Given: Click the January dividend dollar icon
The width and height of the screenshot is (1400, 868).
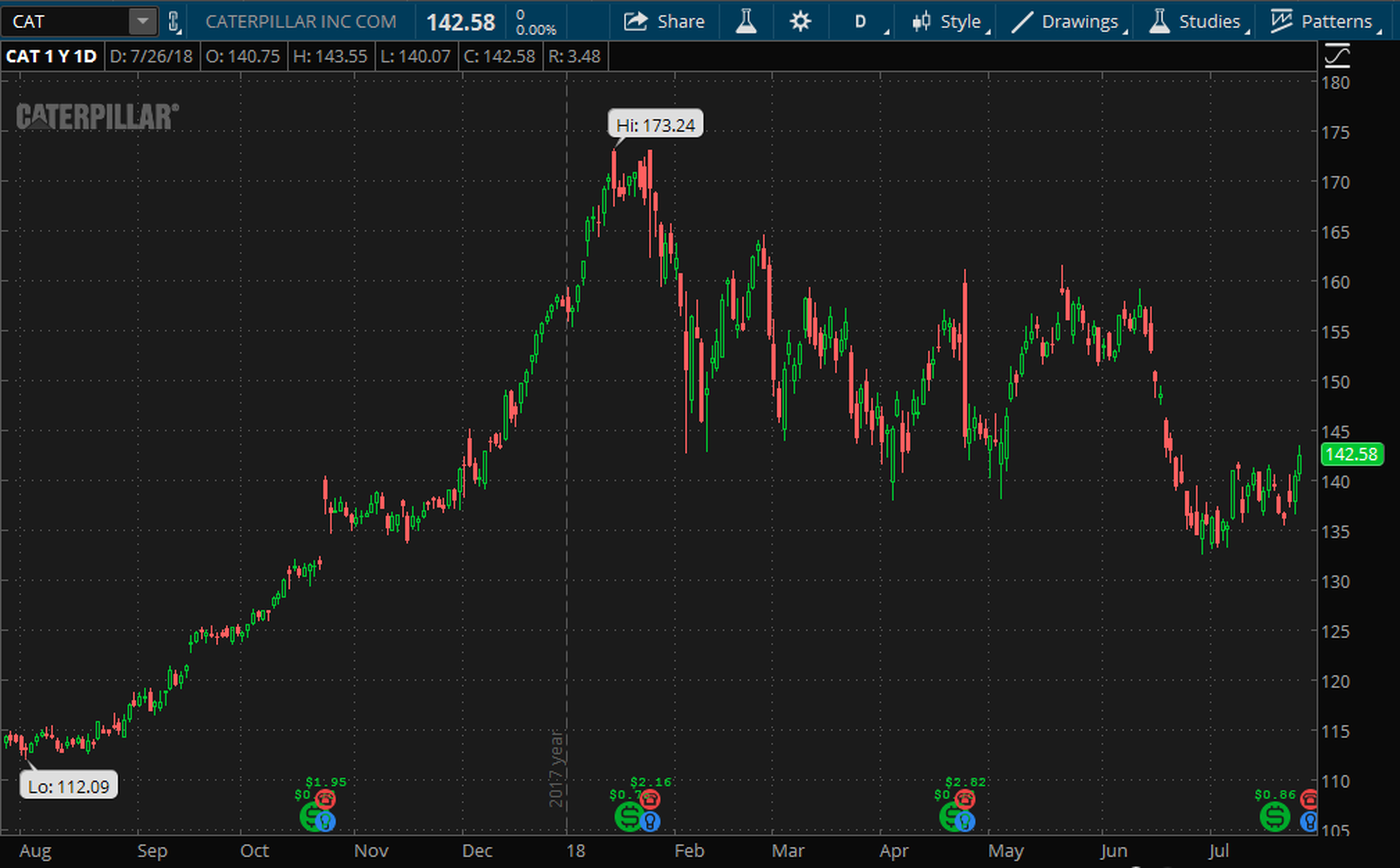Looking at the screenshot, I should [x=627, y=817].
